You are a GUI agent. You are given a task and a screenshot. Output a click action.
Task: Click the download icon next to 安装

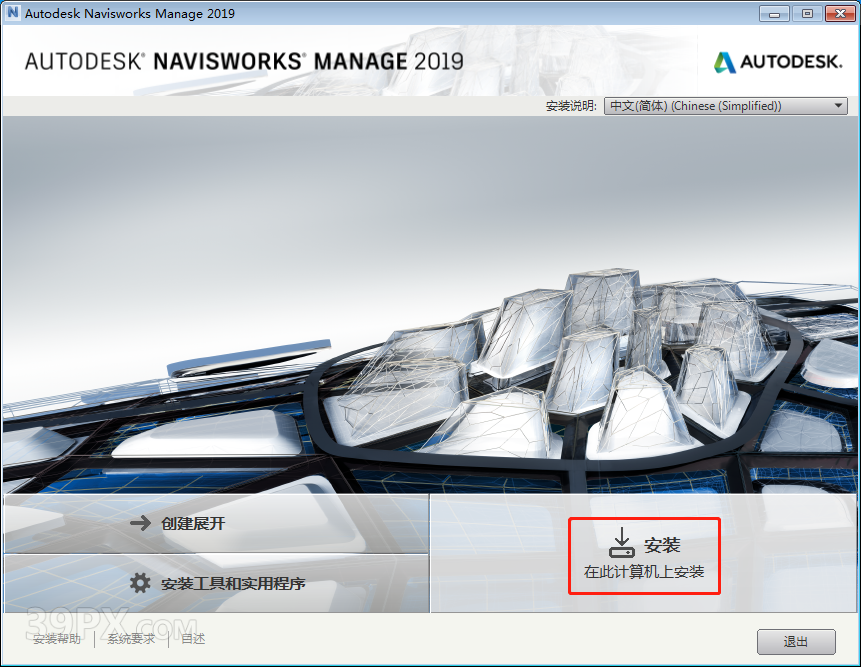[x=622, y=543]
